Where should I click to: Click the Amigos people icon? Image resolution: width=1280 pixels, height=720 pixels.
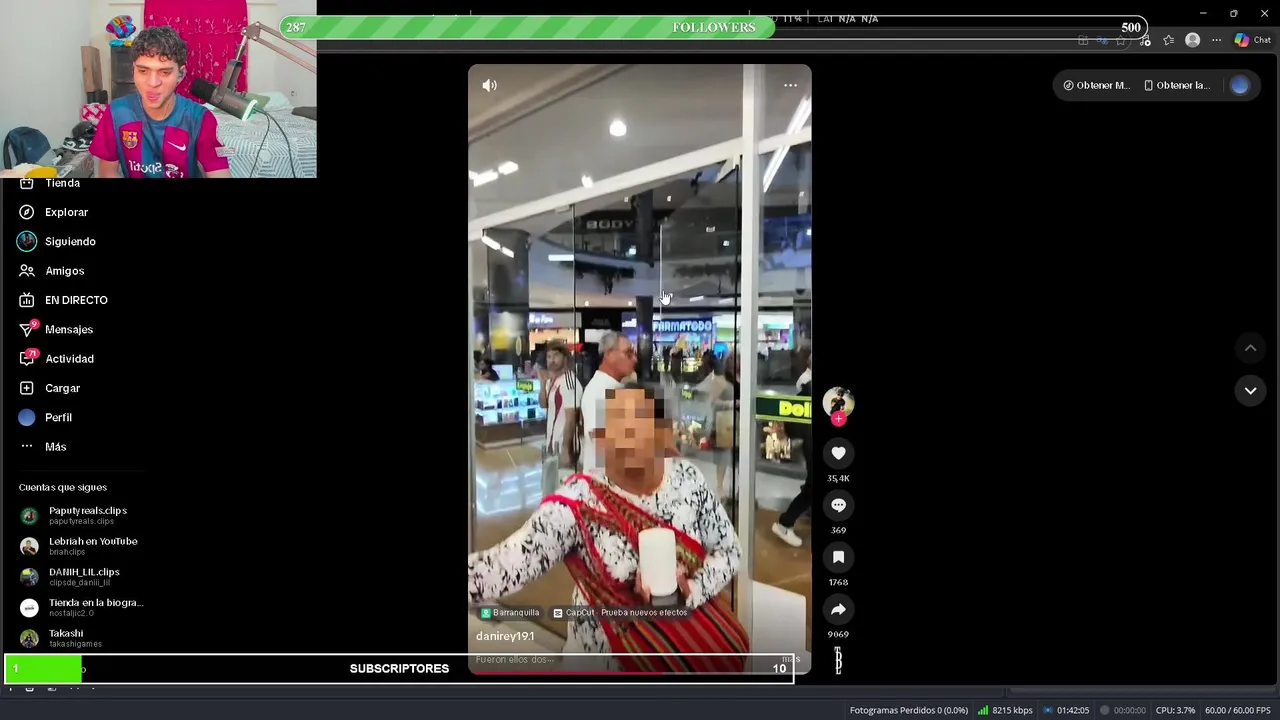pos(27,271)
